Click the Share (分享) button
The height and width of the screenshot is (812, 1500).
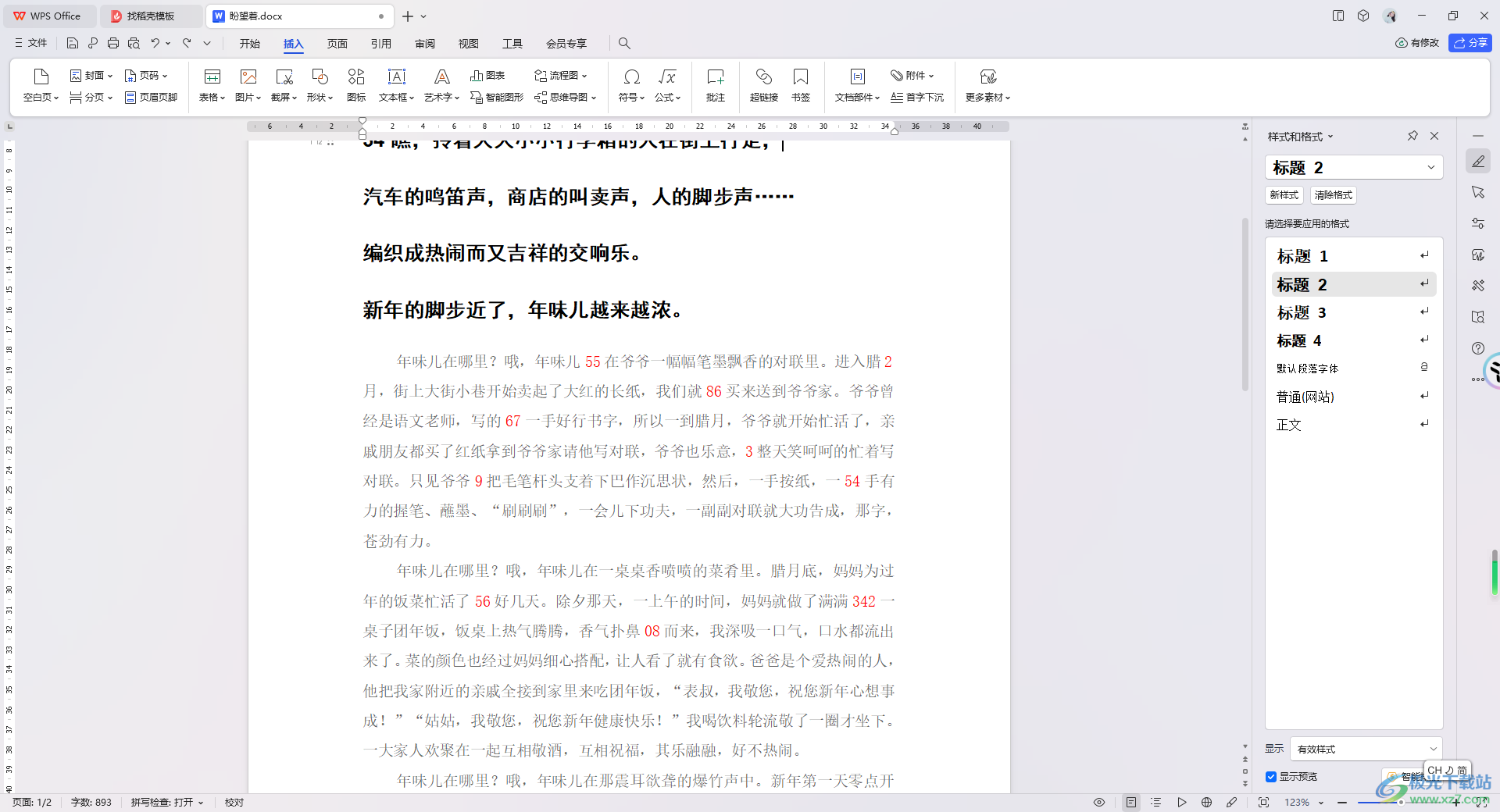click(1470, 43)
